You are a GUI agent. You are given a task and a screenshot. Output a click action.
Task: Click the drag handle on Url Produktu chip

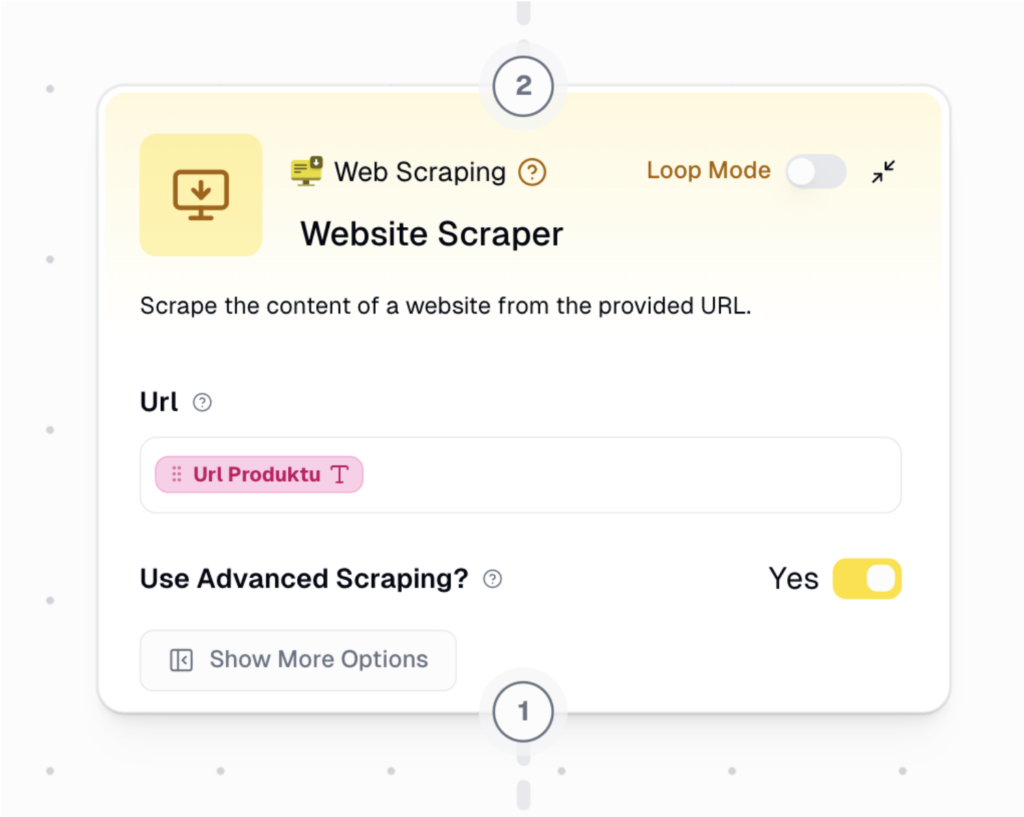pos(177,475)
